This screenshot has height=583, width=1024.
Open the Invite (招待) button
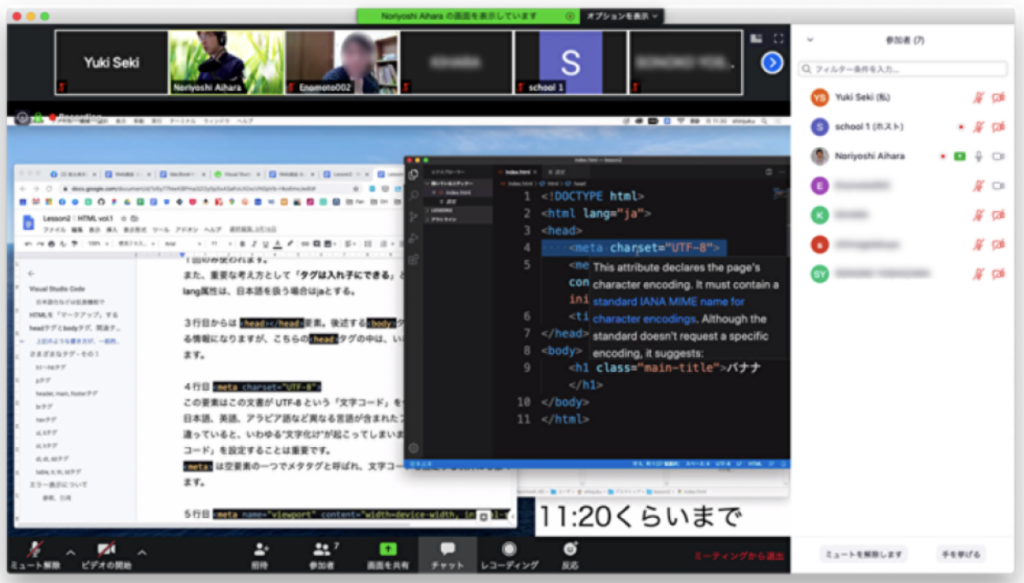[260, 555]
